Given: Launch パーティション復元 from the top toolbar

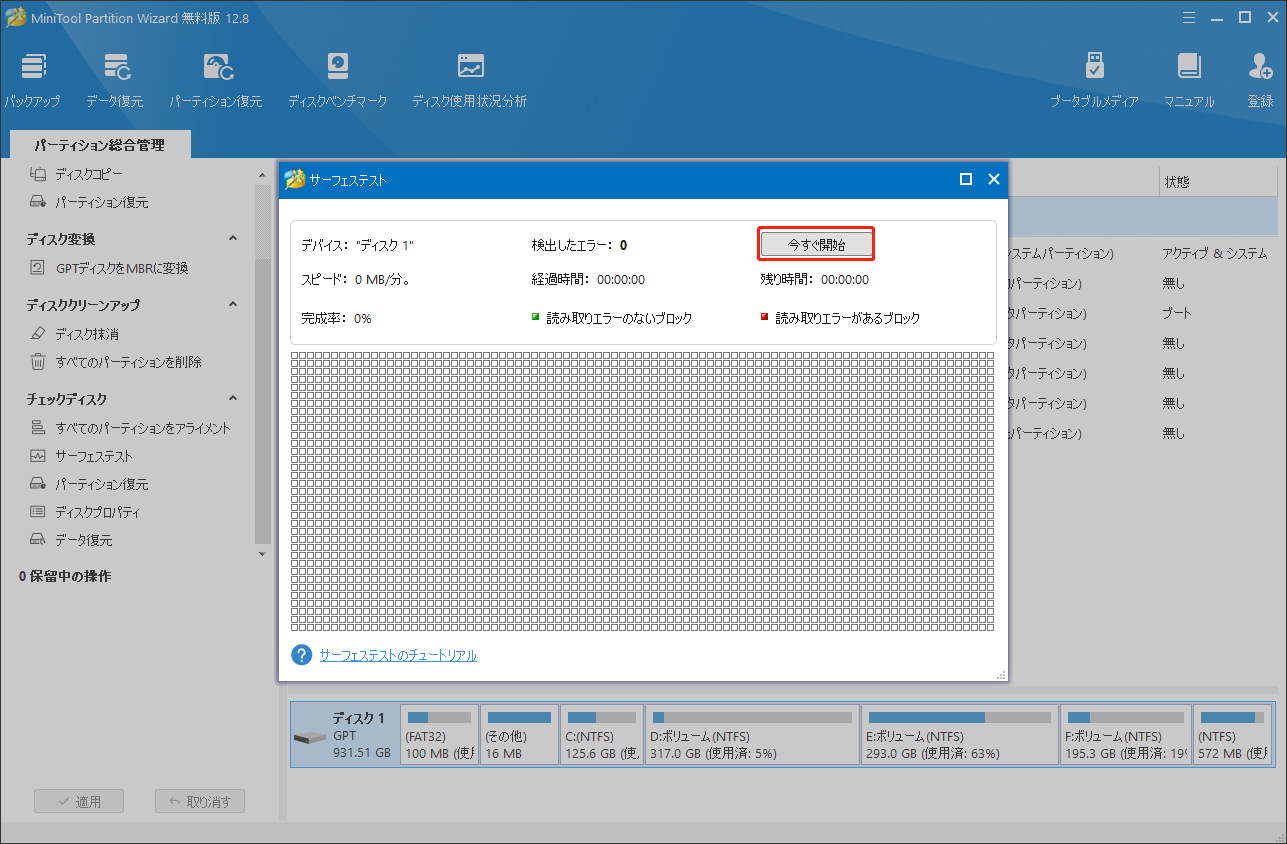Looking at the screenshot, I should click(x=216, y=81).
